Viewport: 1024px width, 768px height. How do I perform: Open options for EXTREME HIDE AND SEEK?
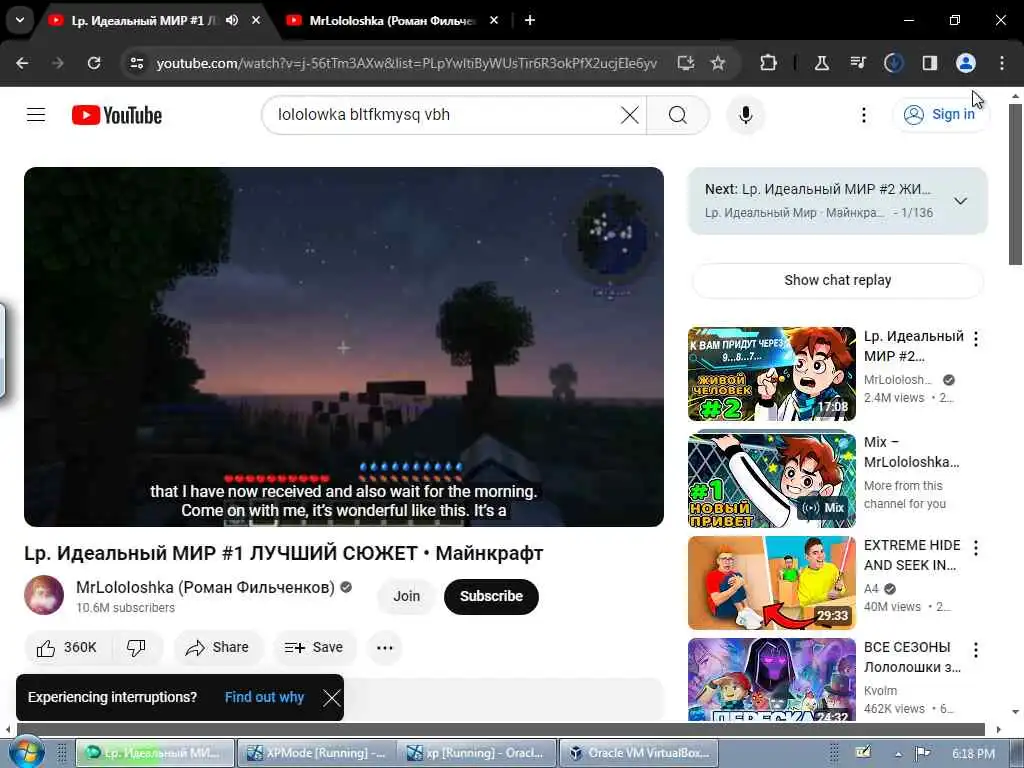click(x=976, y=547)
